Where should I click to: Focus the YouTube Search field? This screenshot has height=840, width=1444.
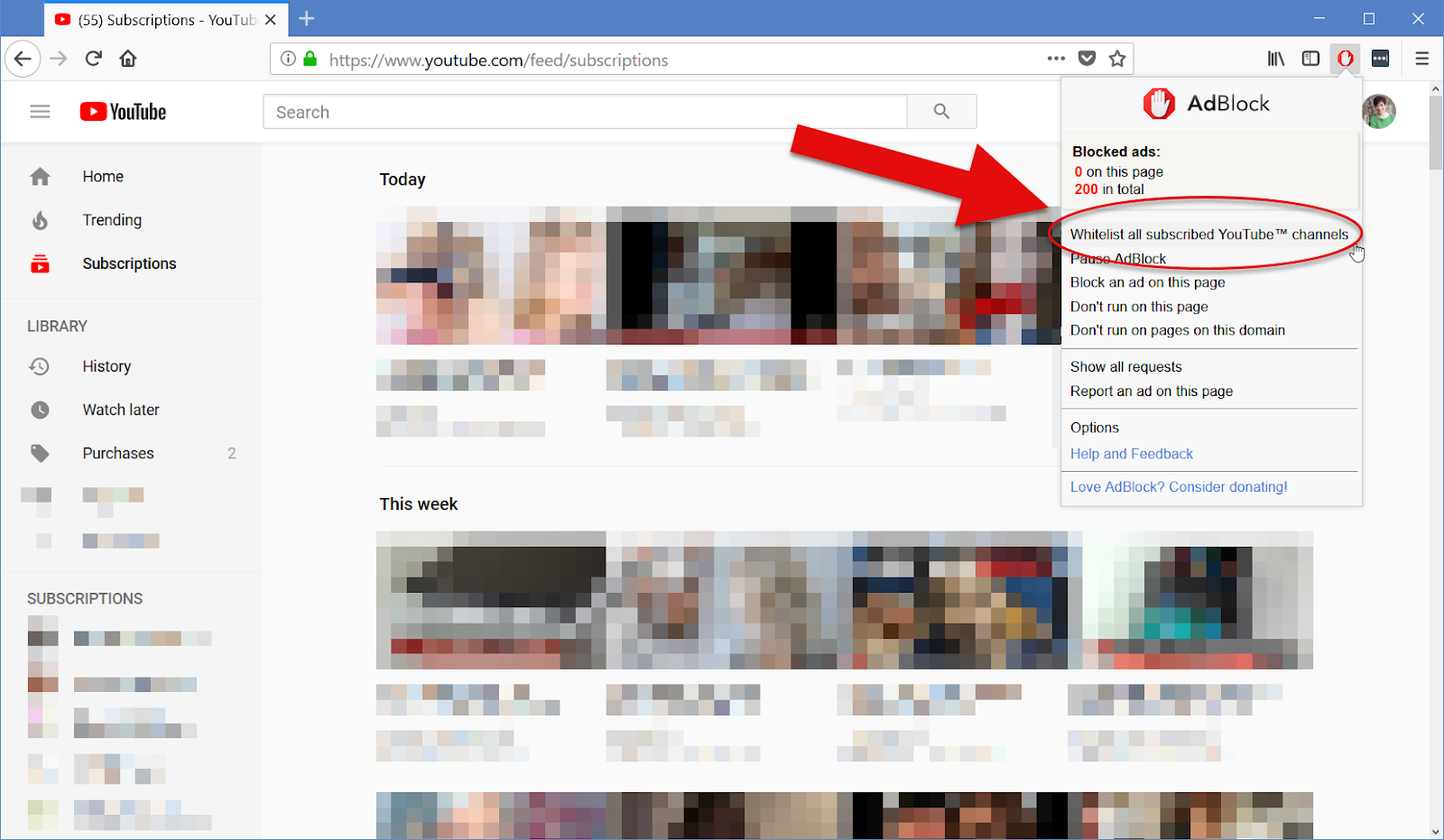click(x=585, y=112)
